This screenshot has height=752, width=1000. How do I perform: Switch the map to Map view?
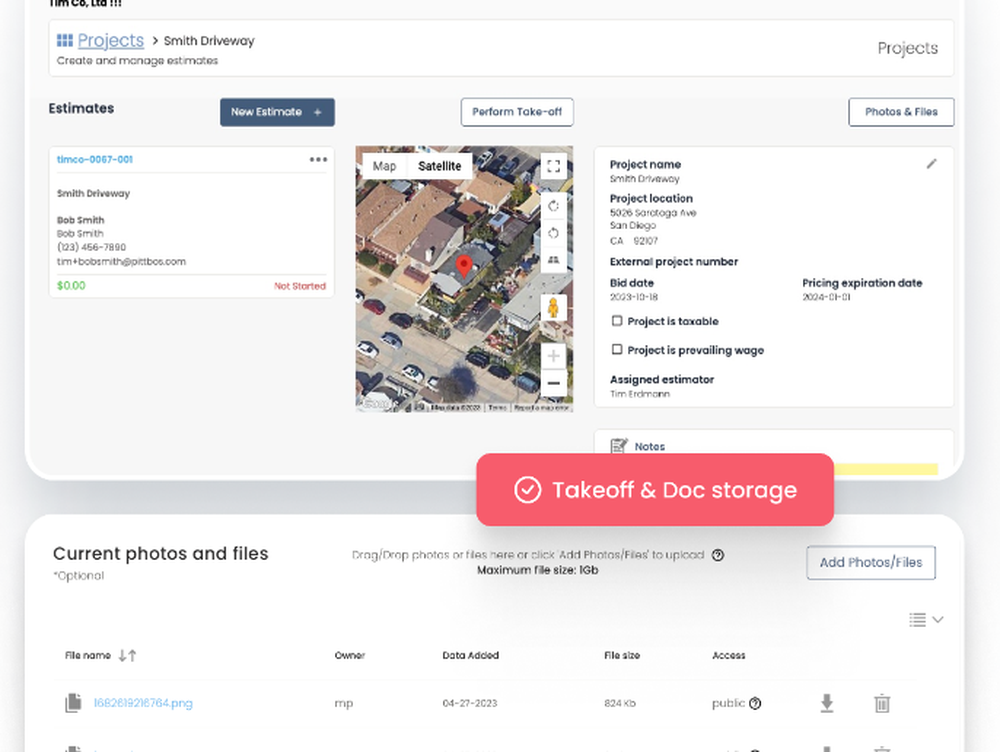[384, 166]
